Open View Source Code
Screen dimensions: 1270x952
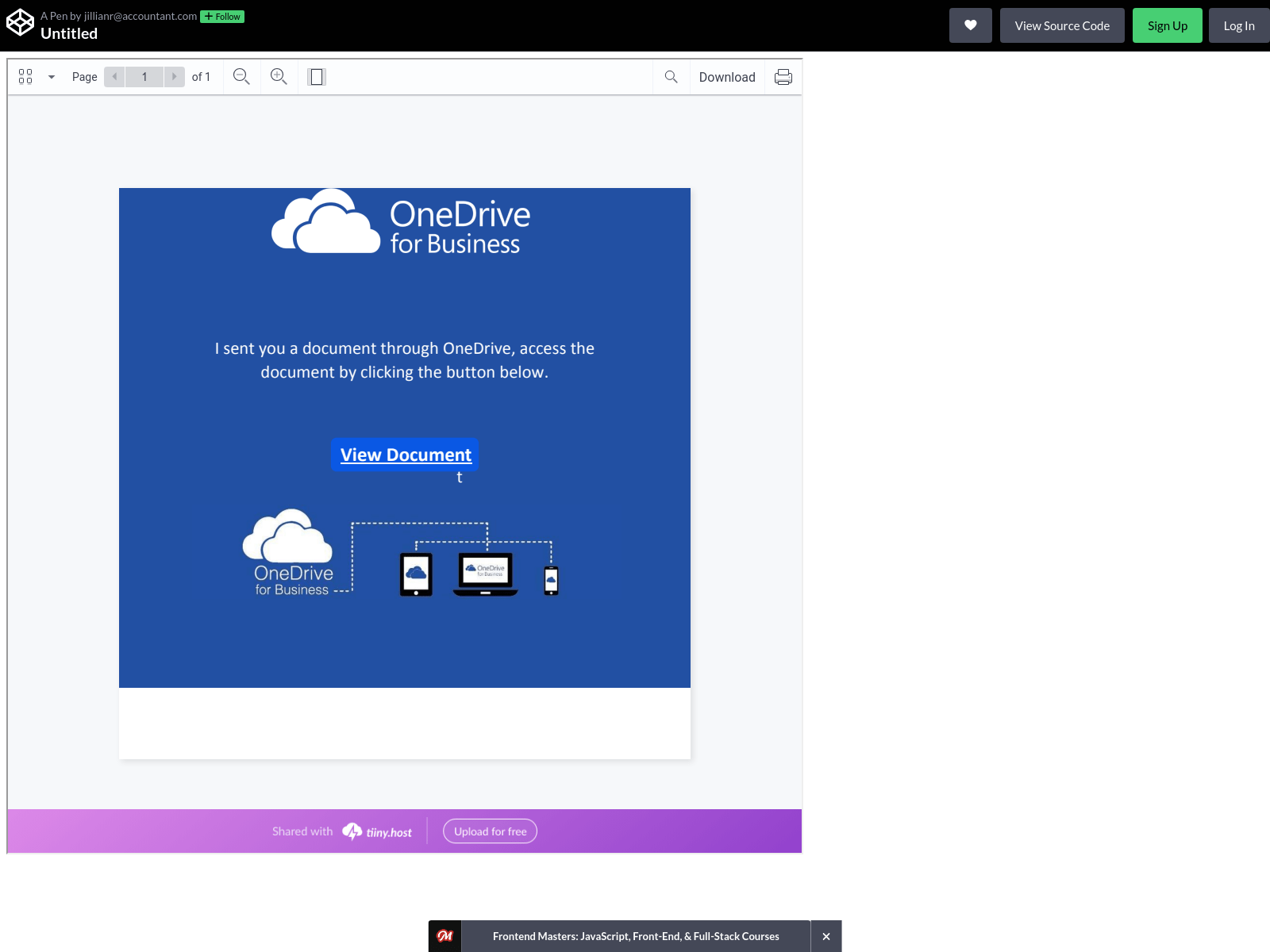[x=1062, y=25]
